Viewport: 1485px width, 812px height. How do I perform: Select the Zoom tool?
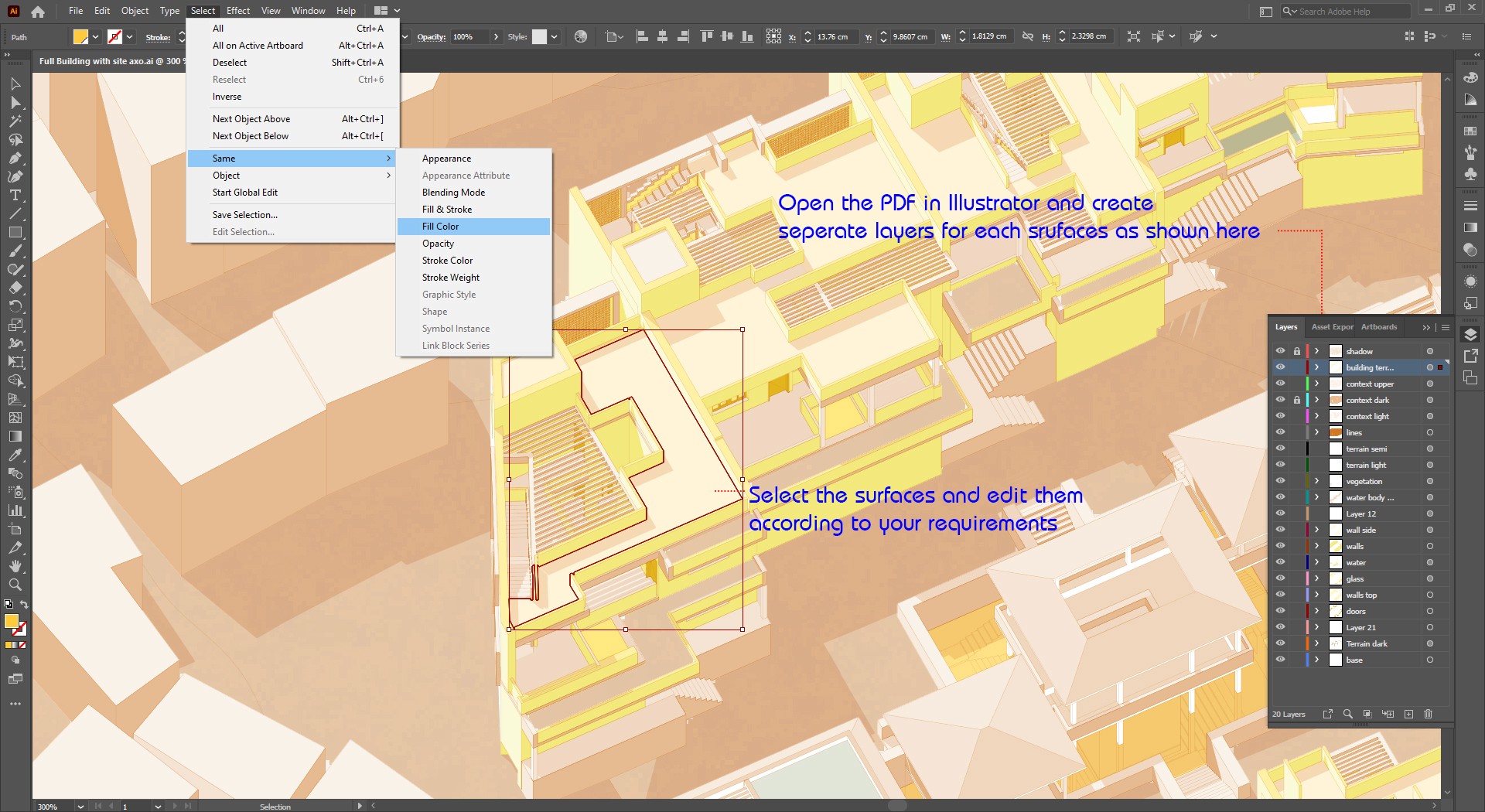pyautogui.click(x=15, y=585)
